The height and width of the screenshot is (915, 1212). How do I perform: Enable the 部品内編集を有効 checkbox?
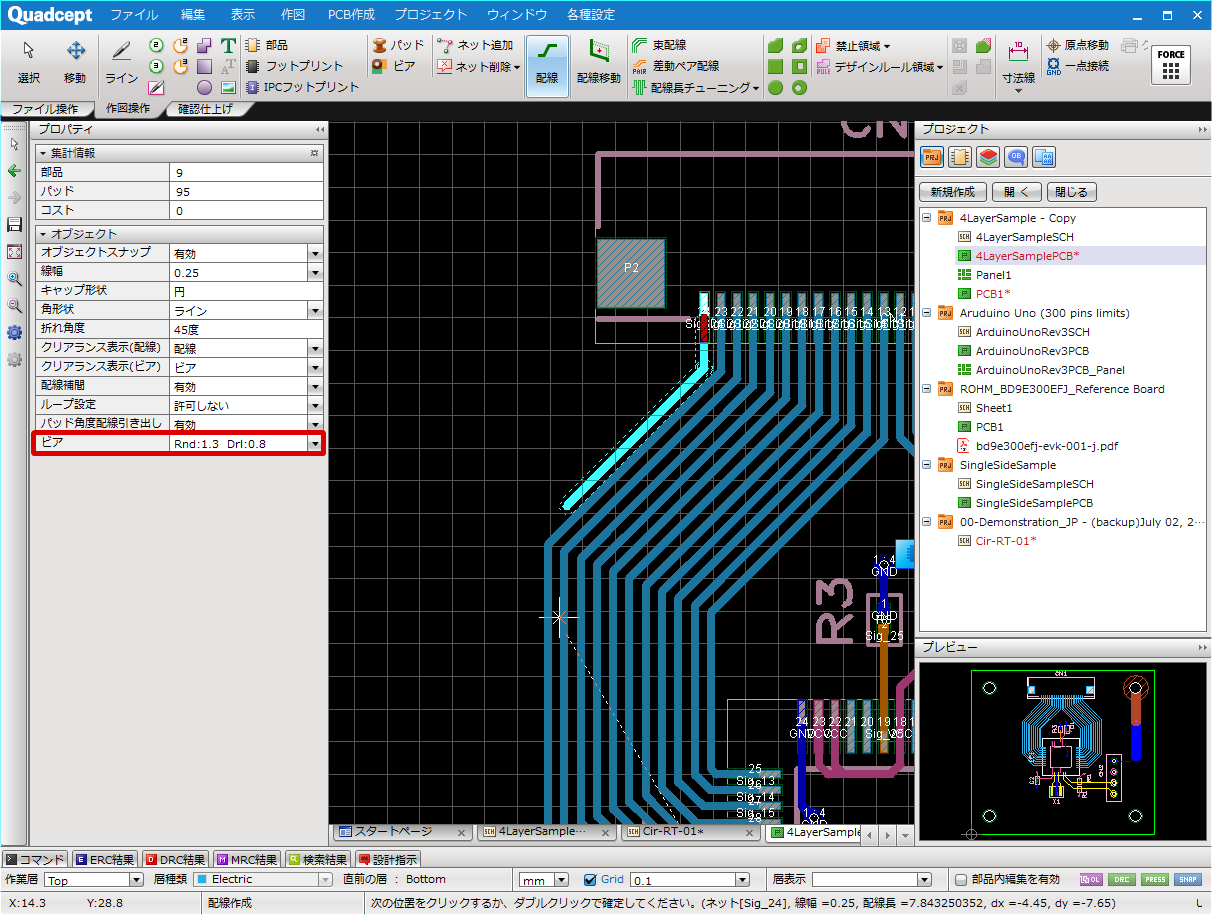coord(961,880)
